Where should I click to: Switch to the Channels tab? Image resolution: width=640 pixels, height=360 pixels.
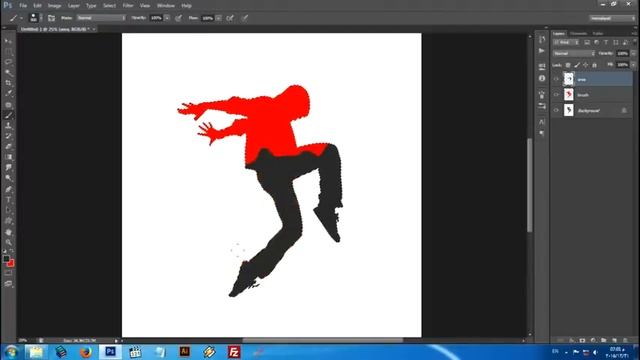[578, 33]
